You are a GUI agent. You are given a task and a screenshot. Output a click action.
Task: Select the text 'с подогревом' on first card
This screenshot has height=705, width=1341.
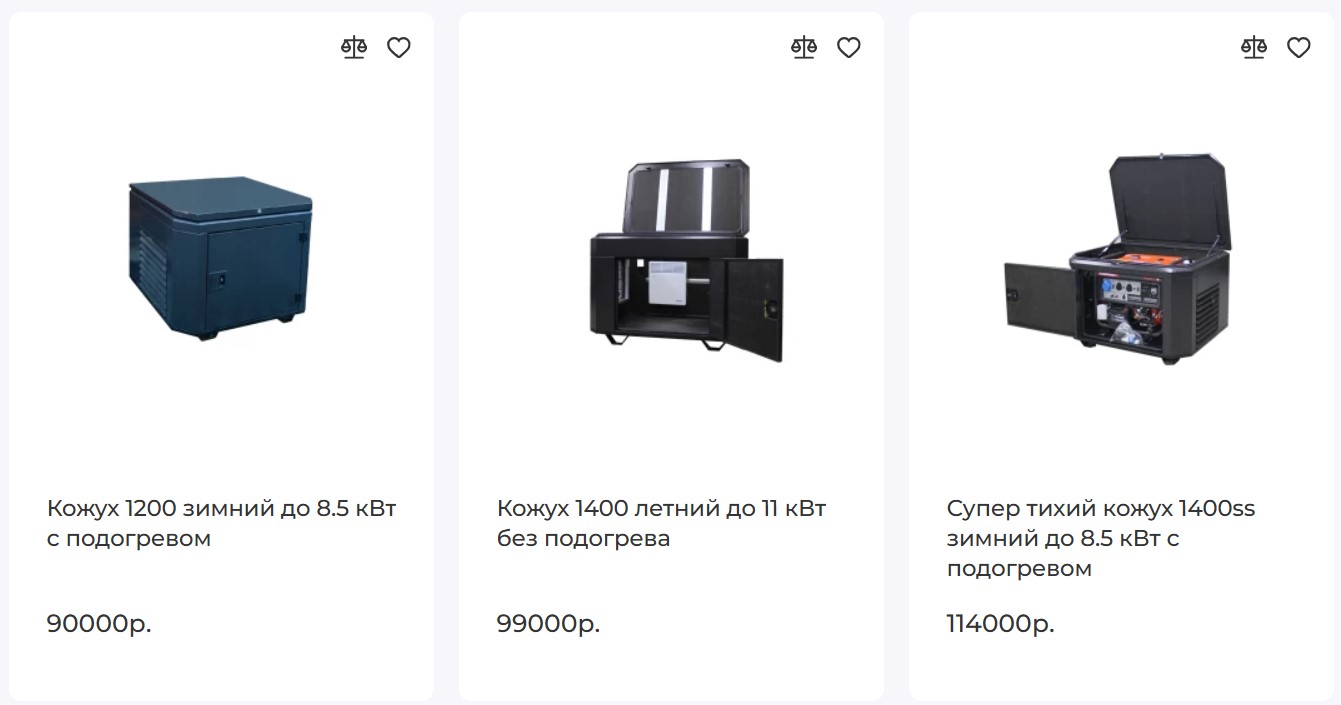pos(129,539)
